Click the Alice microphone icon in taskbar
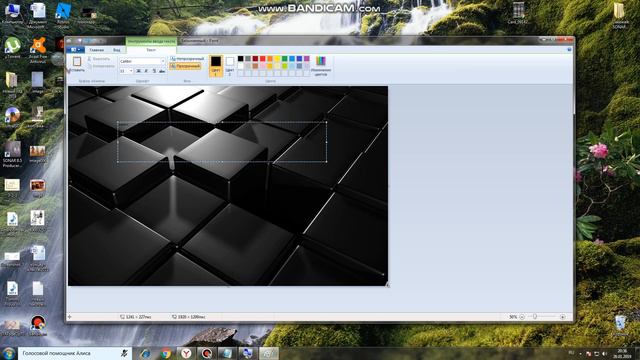Image resolution: width=640 pixels, height=360 pixels. (124, 353)
